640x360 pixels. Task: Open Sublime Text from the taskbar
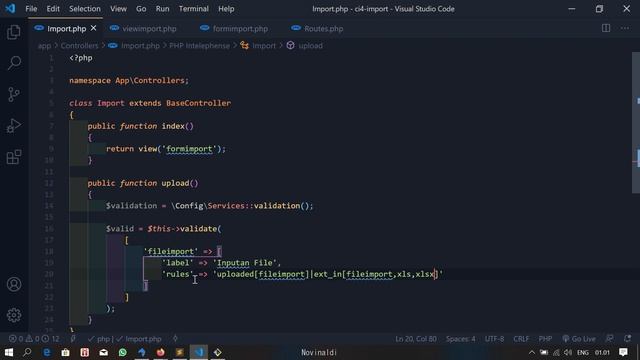coord(180,352)
